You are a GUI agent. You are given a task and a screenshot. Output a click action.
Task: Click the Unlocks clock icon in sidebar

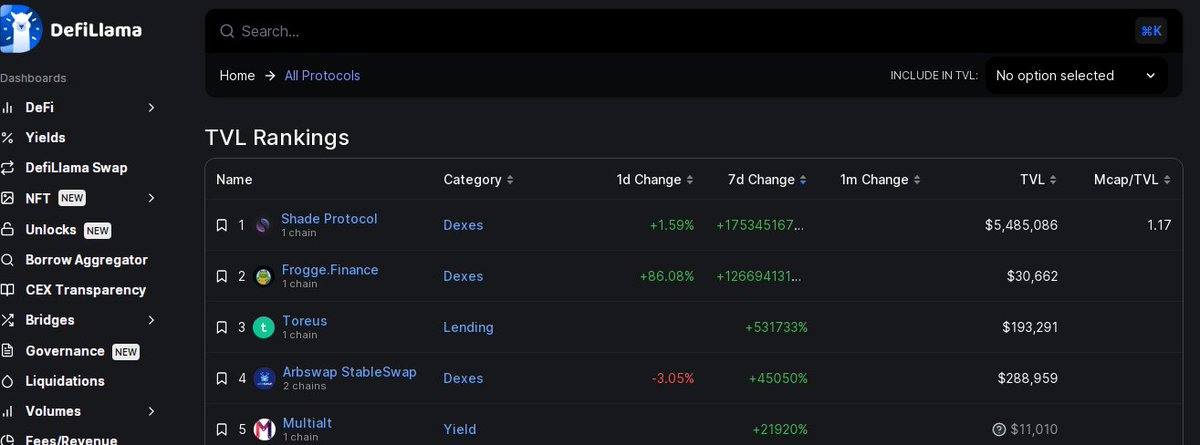point(7,229)
